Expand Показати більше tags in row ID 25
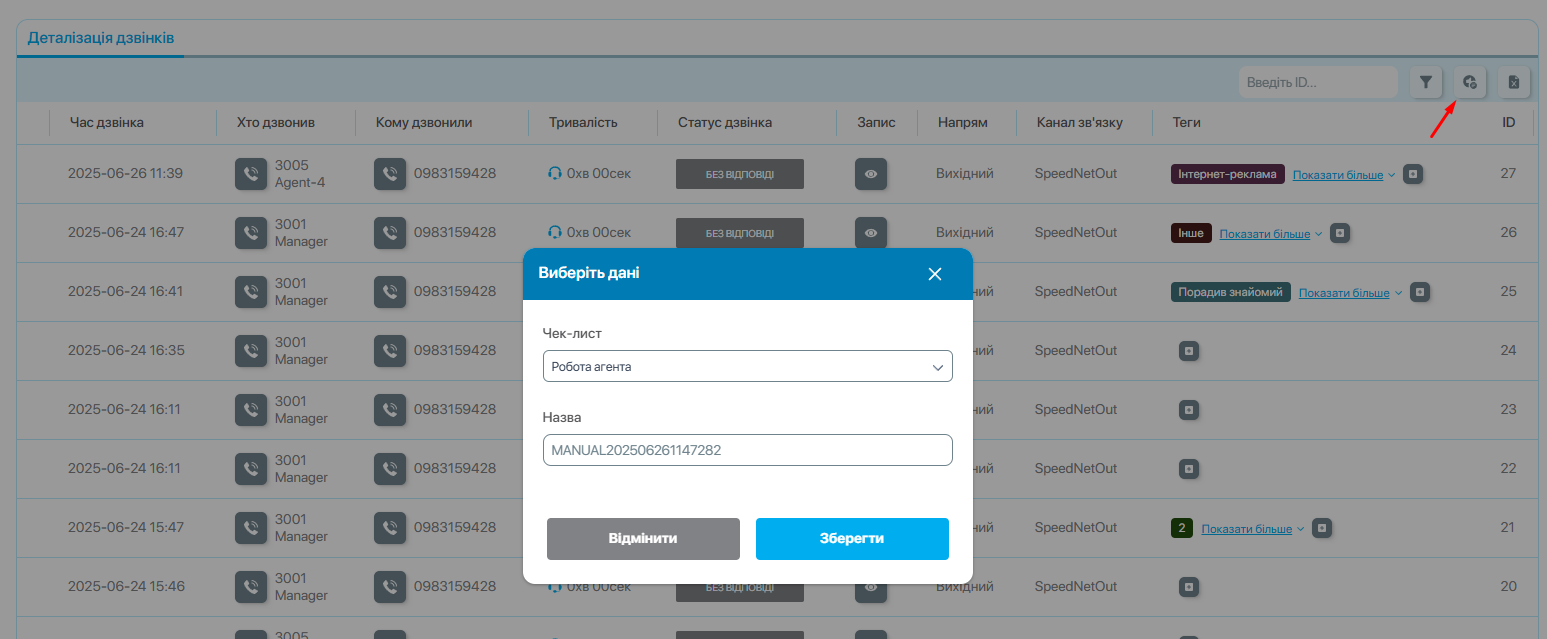The image size is (1547, 639). (x=1351, y=293)
